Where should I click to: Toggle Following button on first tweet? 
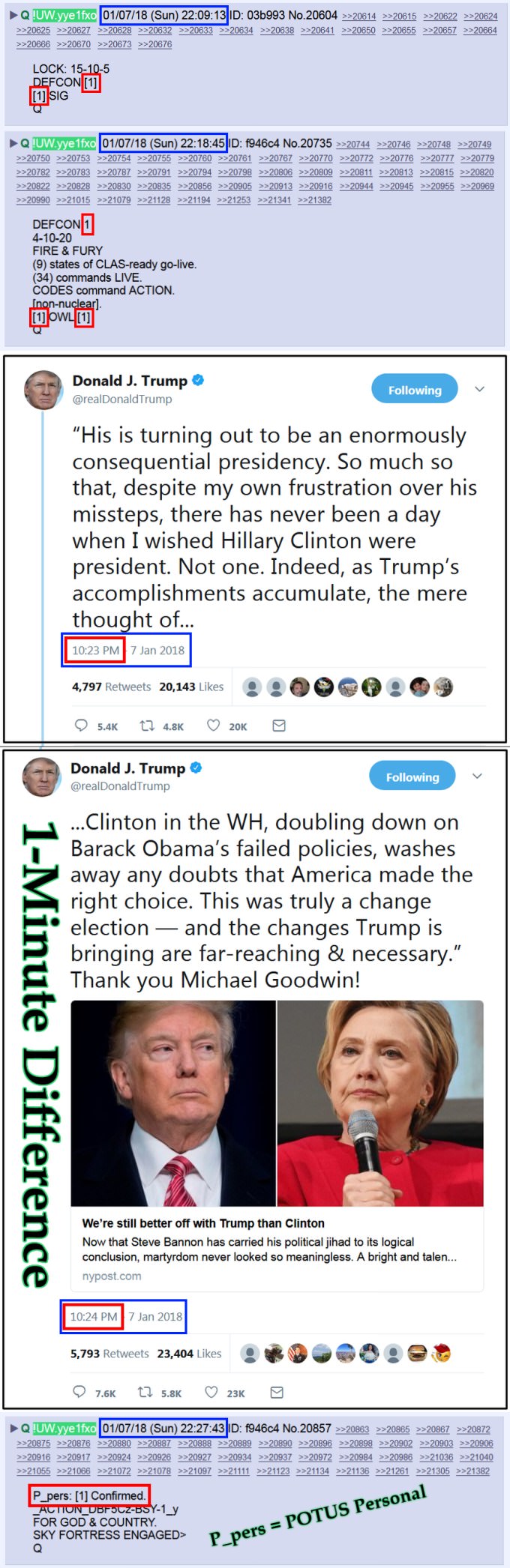tap(415, 389)
